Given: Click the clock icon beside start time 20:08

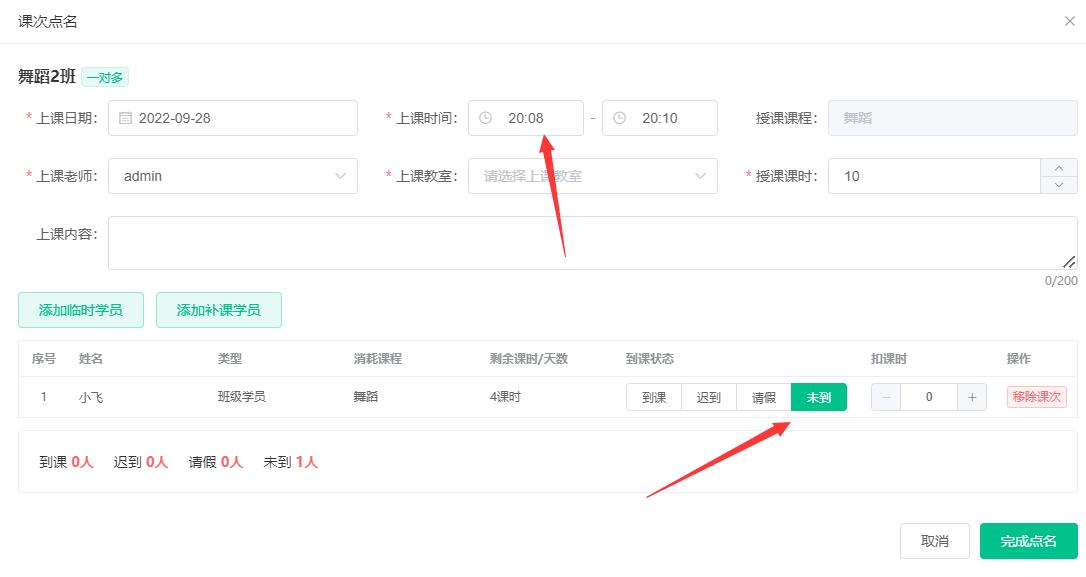Looking at the screenshot, I should pyautogui.click(x=487, y=117).
